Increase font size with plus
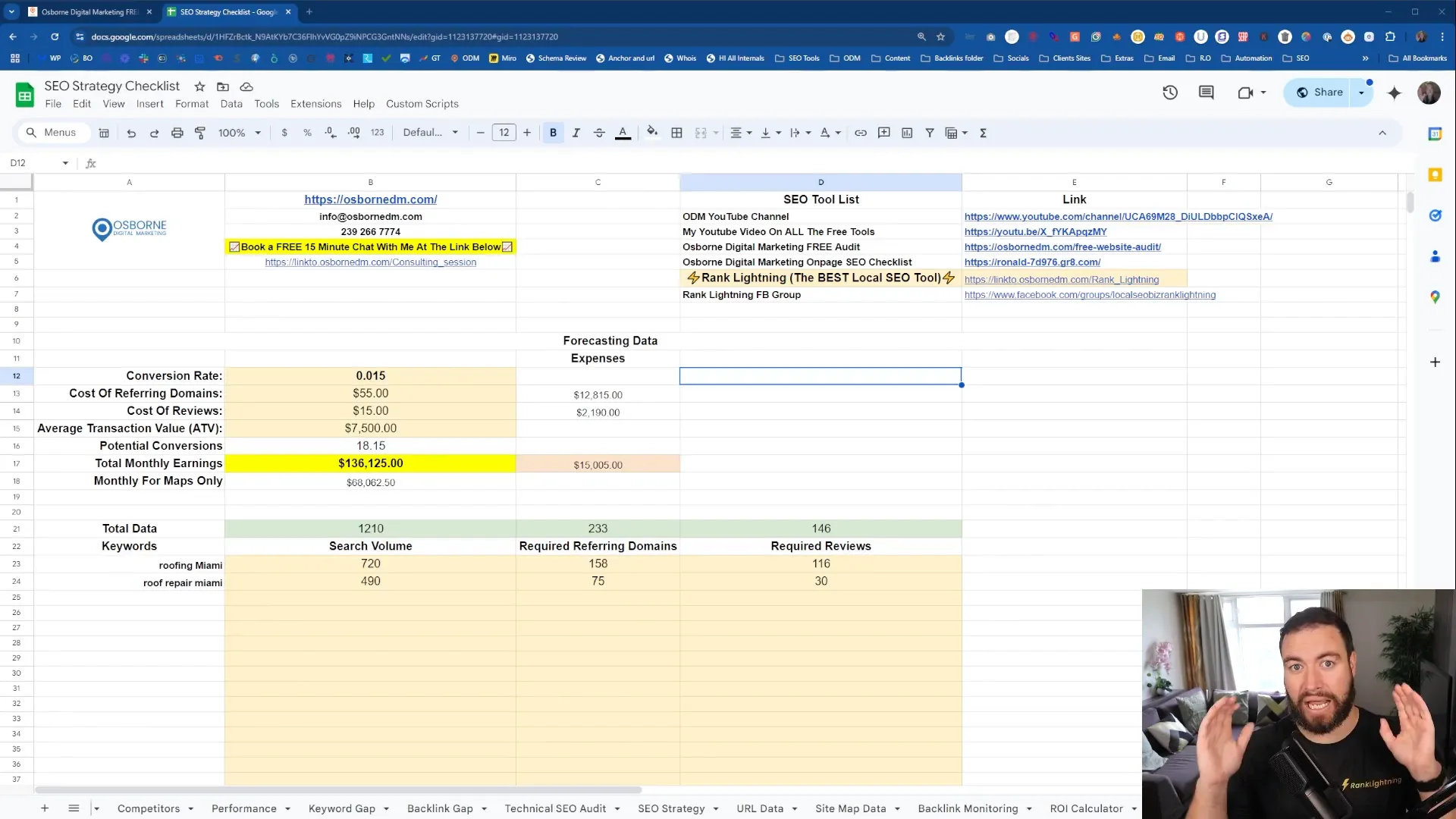The image size is (1456, 819). point(527,133)
